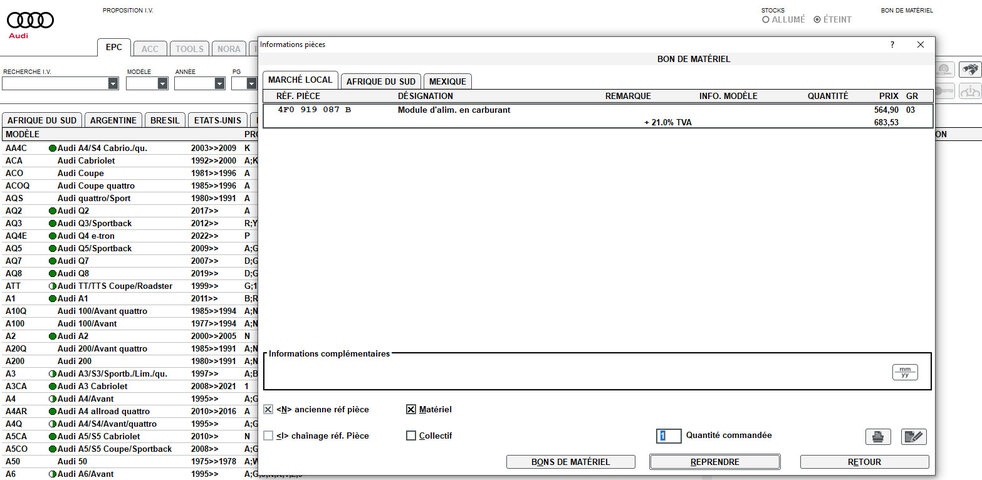Click green dot beside Audi Q2

tap(53, 211)
